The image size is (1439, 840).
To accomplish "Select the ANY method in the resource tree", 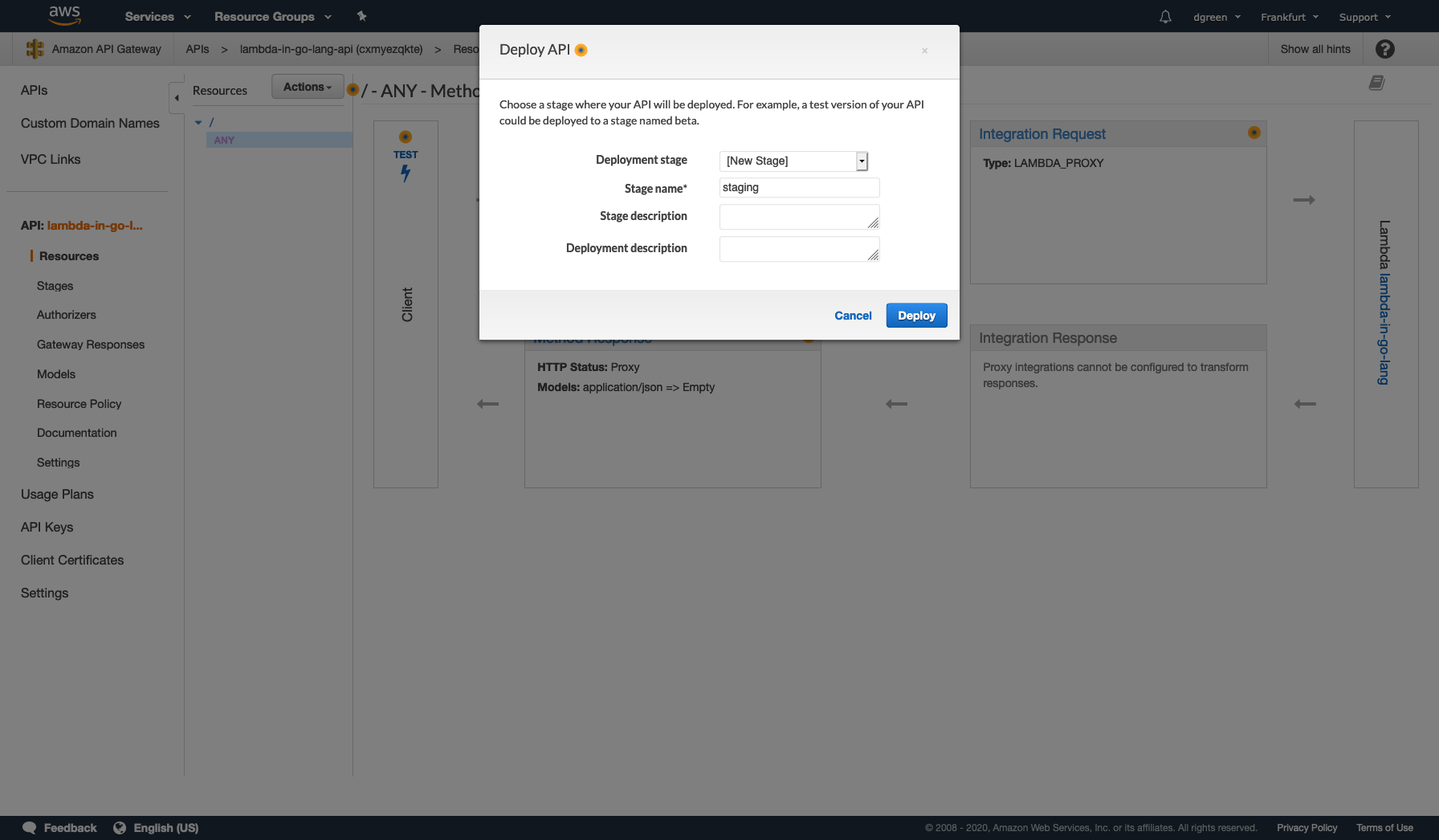I will pyautogui.click(x=279, y=140).
